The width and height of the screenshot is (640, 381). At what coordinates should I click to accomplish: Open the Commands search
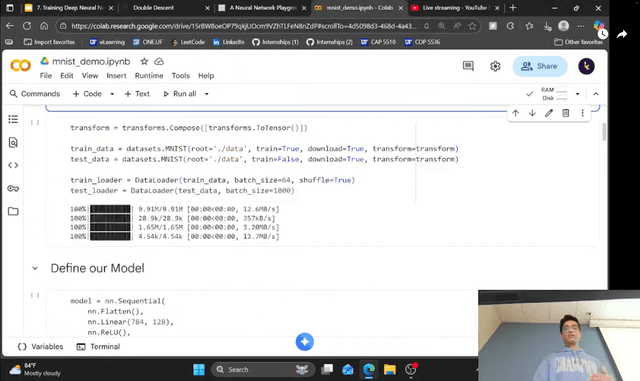point(35,94)
